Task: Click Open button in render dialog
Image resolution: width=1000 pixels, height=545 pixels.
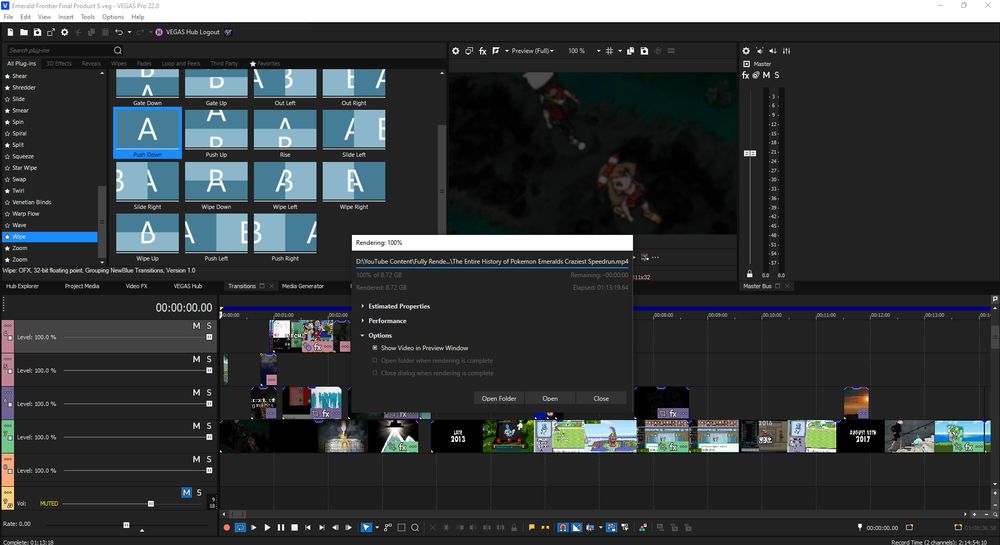Action: pos(550,398)
